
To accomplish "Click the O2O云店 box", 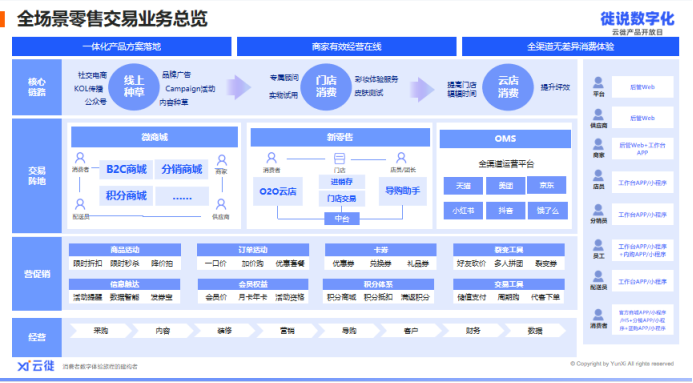I will click(278, 191).
